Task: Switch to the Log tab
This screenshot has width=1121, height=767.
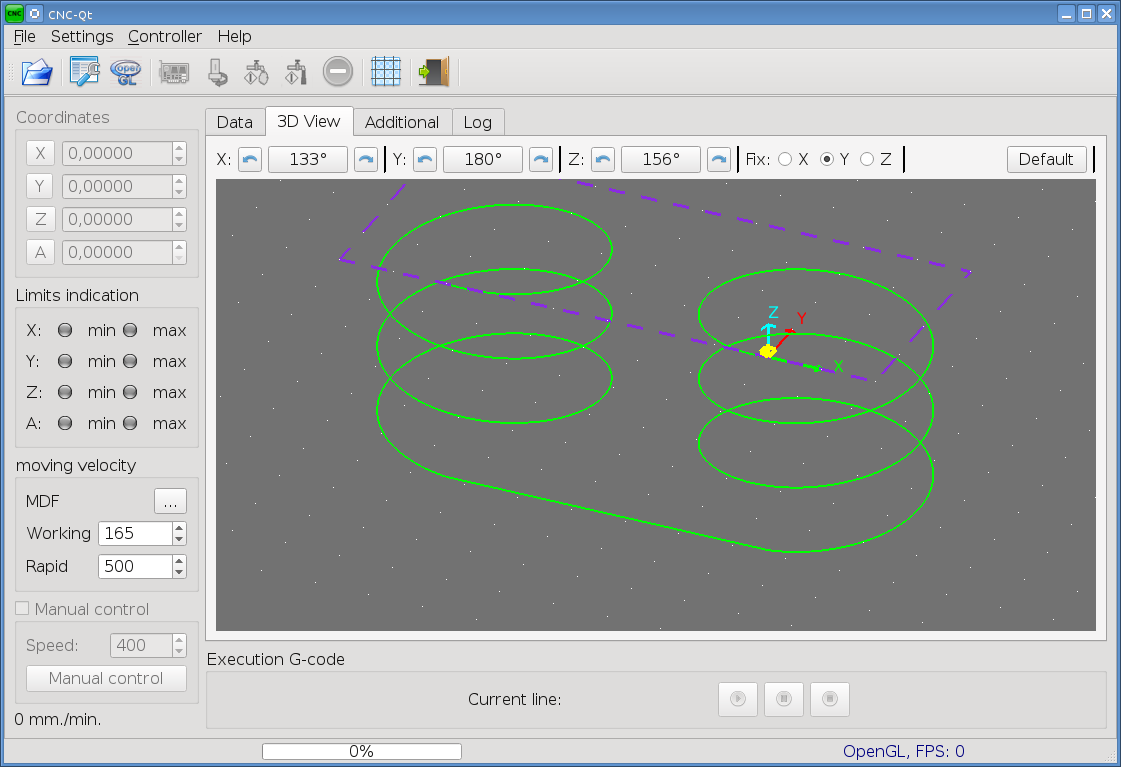Action: [x=478, y=122]
